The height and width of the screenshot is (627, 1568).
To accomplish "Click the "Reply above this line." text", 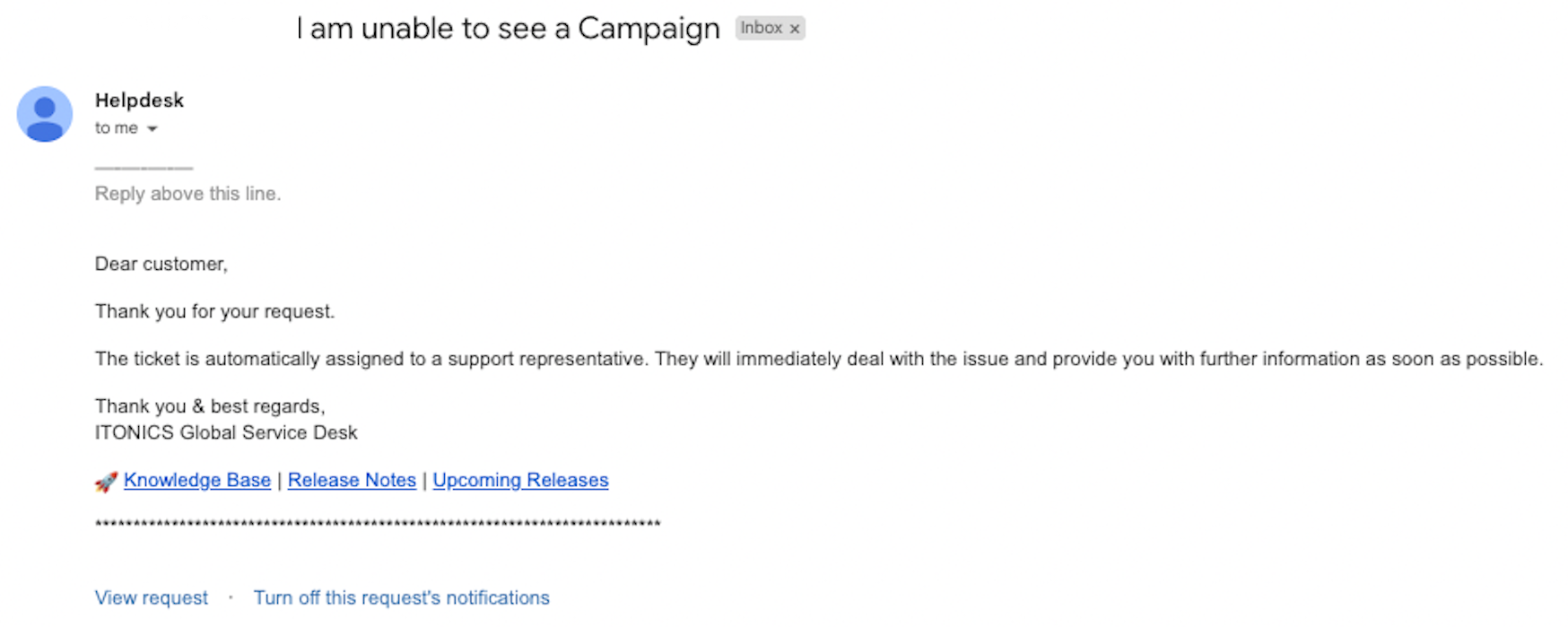I will 187,194.
